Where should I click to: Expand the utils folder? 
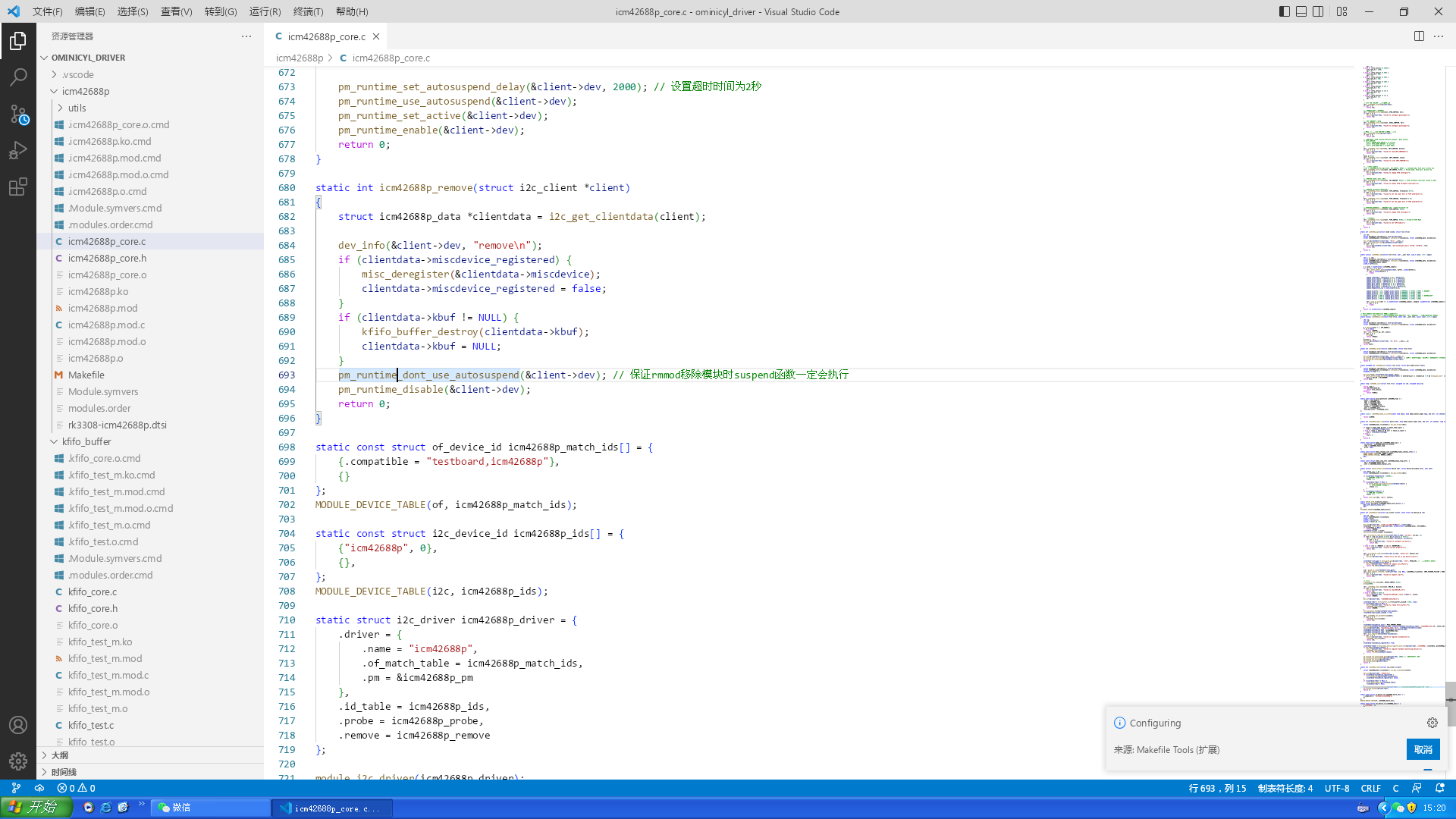[x=77, y=108]
